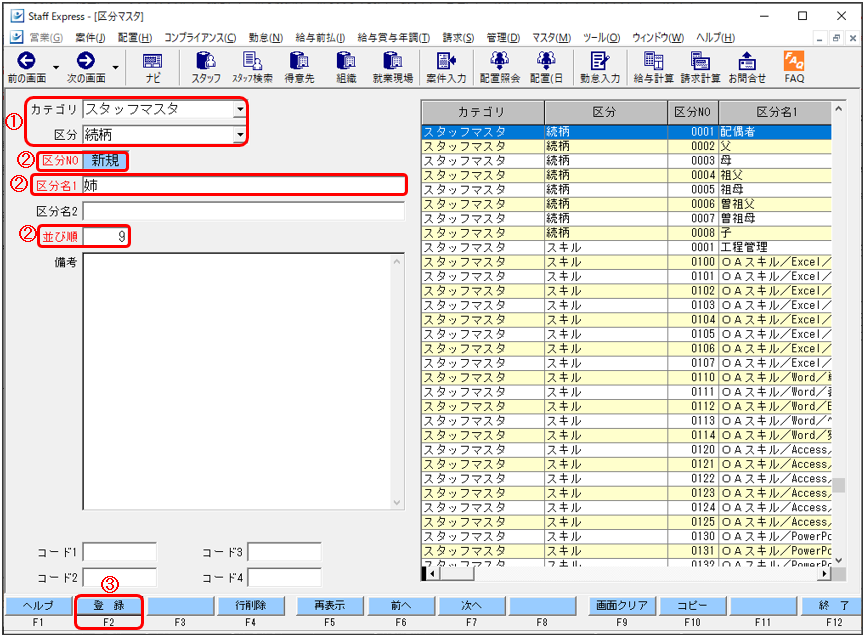
Task: Go forward with 次の画面 arrow icon
Action: tap(86, 61)
